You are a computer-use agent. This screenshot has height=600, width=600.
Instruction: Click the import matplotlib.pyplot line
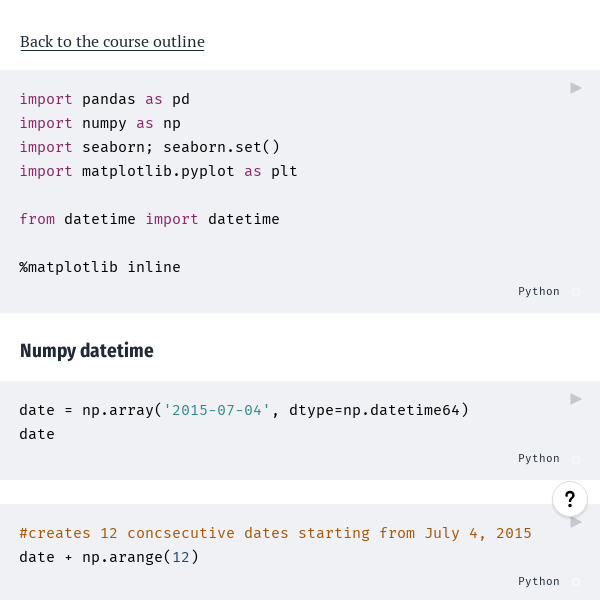click(x=158, y=171)
